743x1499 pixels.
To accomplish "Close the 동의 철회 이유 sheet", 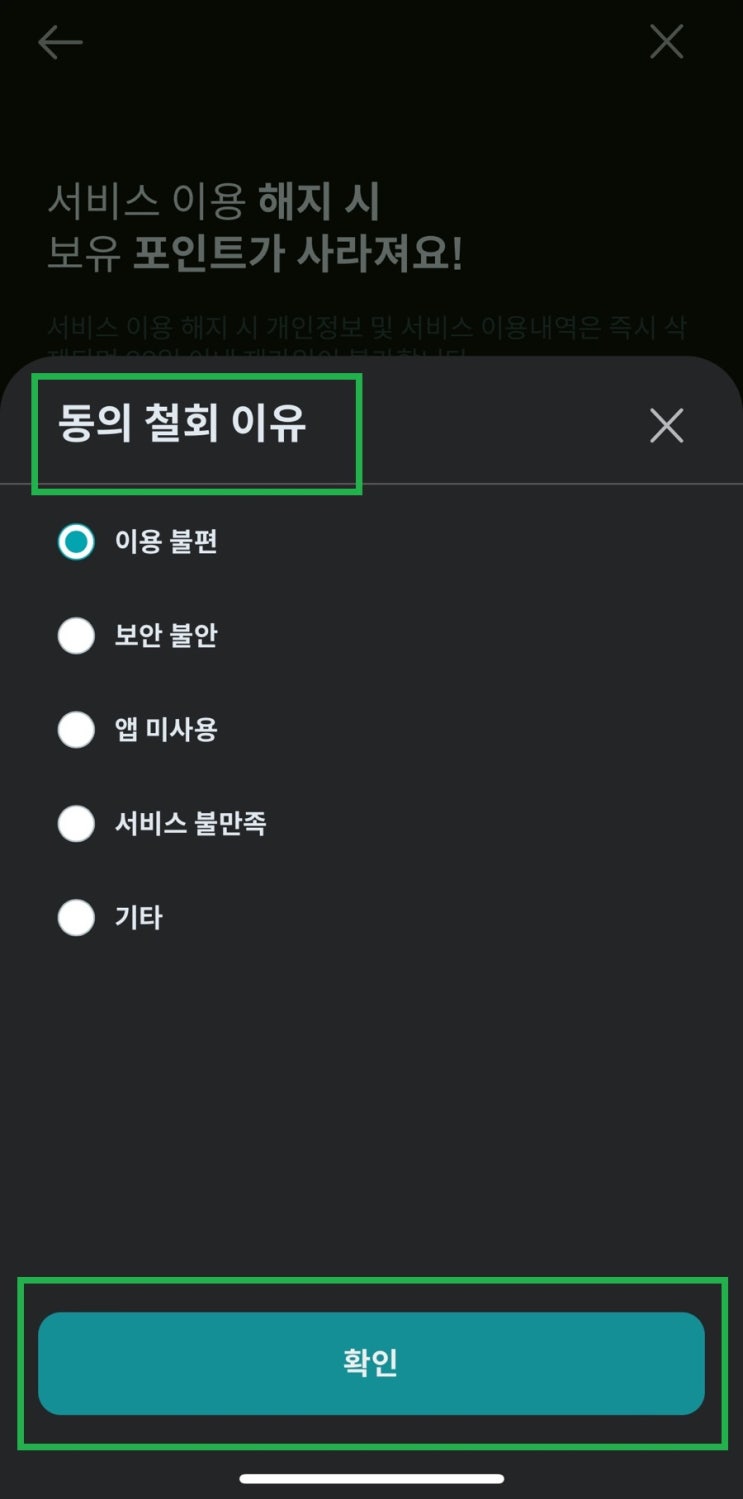I will tap(666, 426).
